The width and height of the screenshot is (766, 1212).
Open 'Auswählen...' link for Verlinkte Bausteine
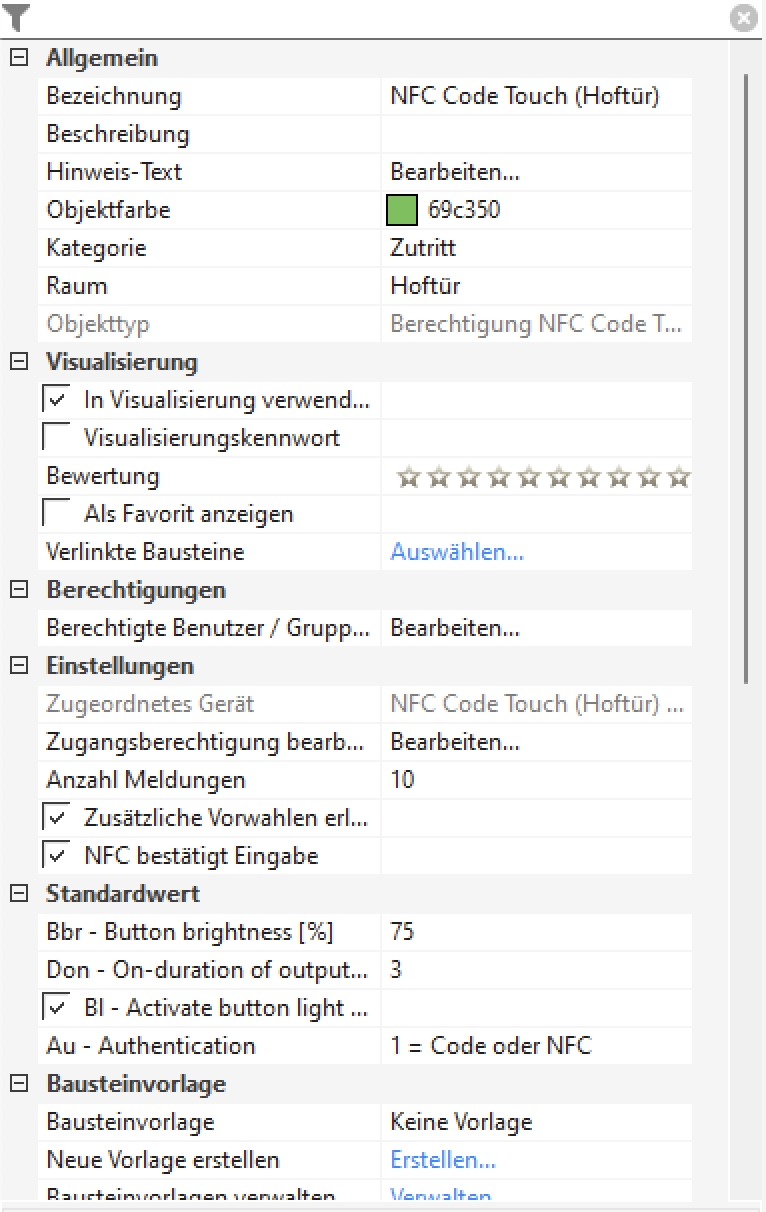coord(456,552)
